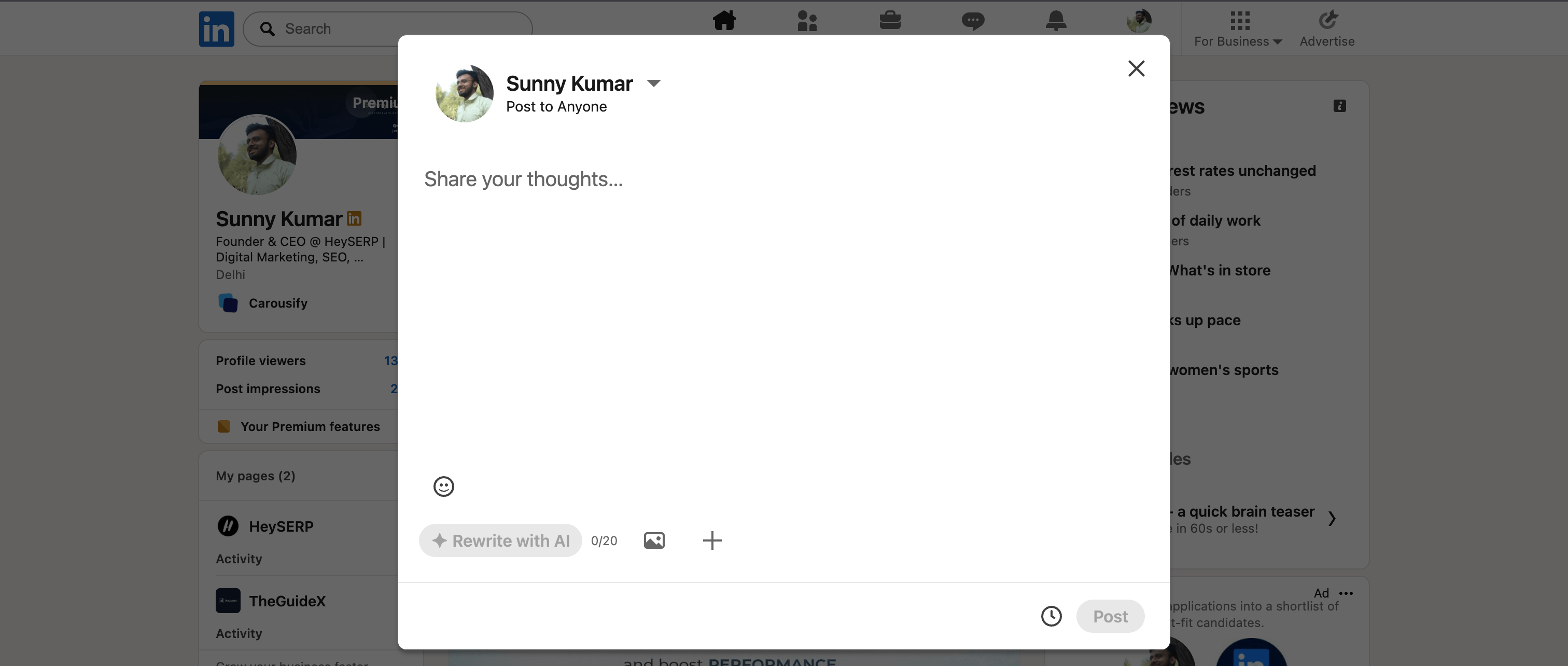Open Messaging chat bubble icon

(972, 21)
